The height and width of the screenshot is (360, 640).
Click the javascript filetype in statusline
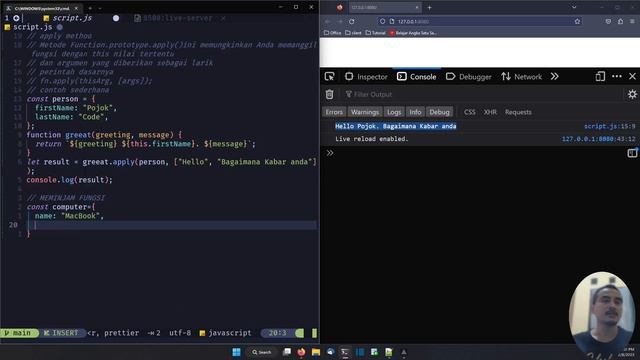pyautogui.click(x=225, y=333)
